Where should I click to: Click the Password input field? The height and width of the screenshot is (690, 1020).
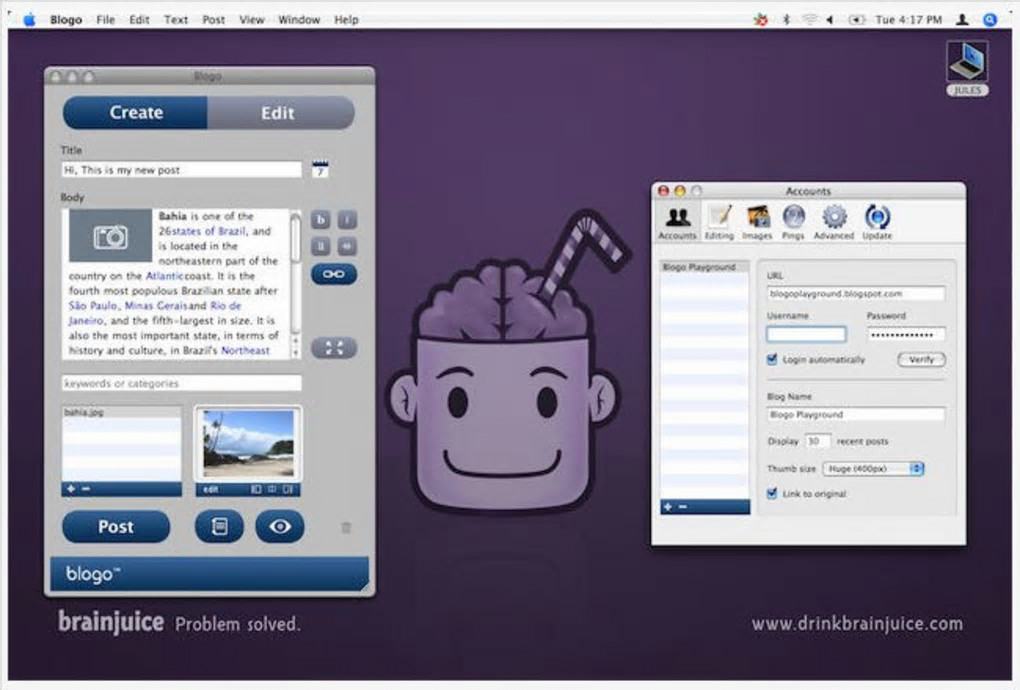(x=906, y=334)
